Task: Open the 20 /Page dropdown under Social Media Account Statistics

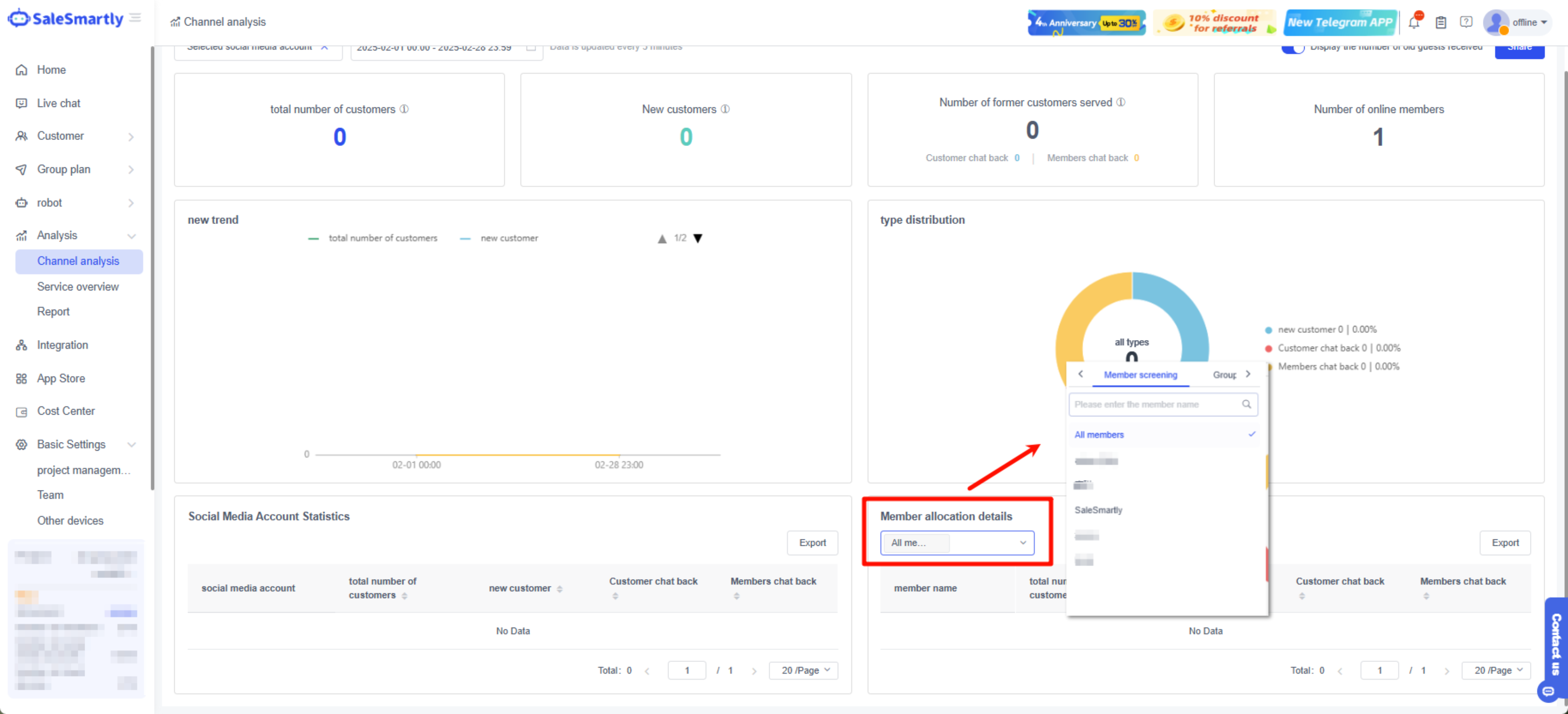Action: click(804, 670)
